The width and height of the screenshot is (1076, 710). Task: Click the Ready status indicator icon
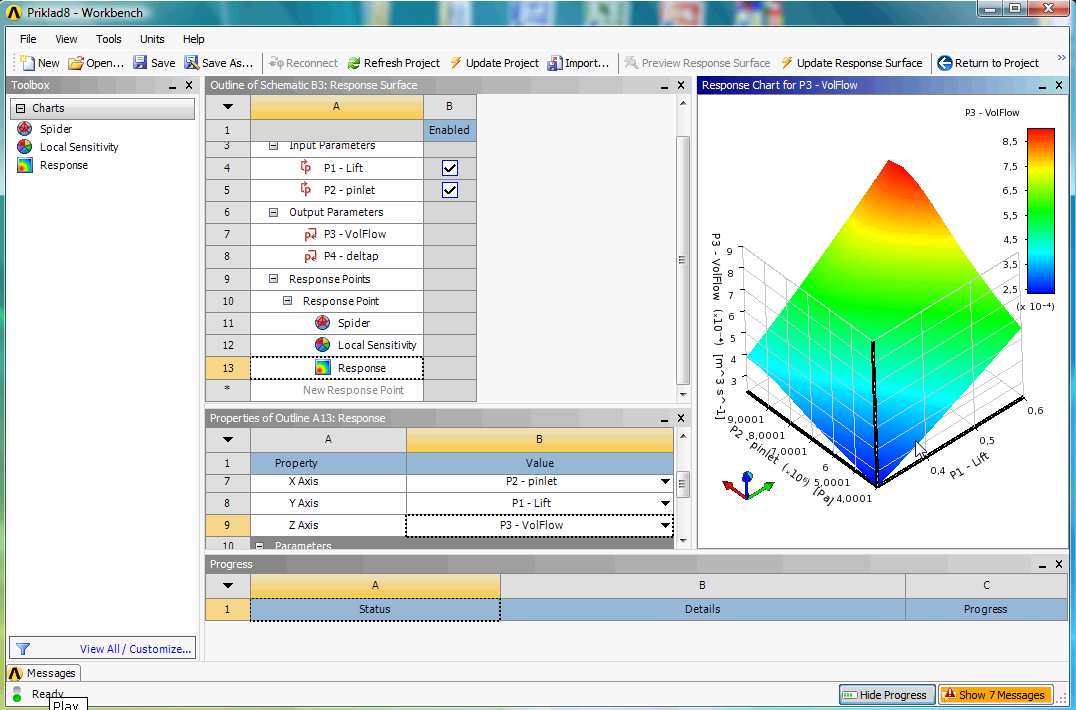coord(17,694)
